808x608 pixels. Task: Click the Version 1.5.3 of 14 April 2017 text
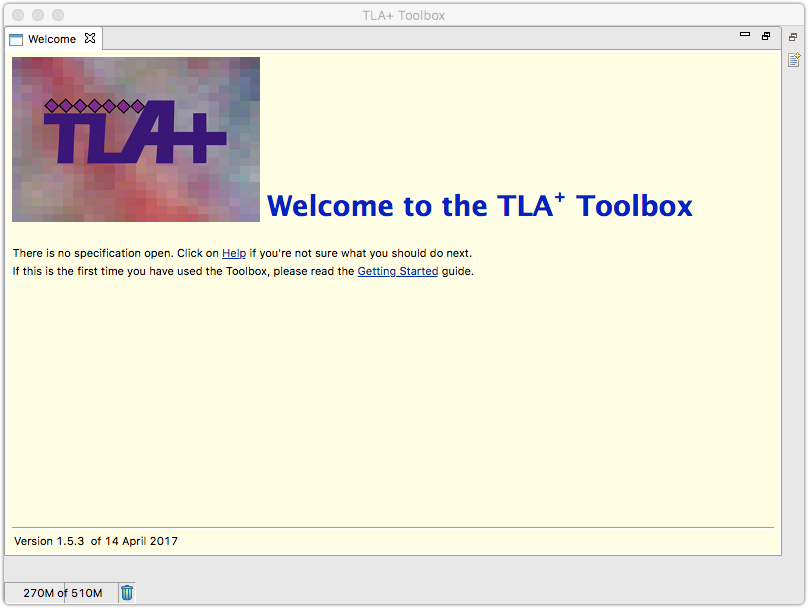tap(96, 541)
